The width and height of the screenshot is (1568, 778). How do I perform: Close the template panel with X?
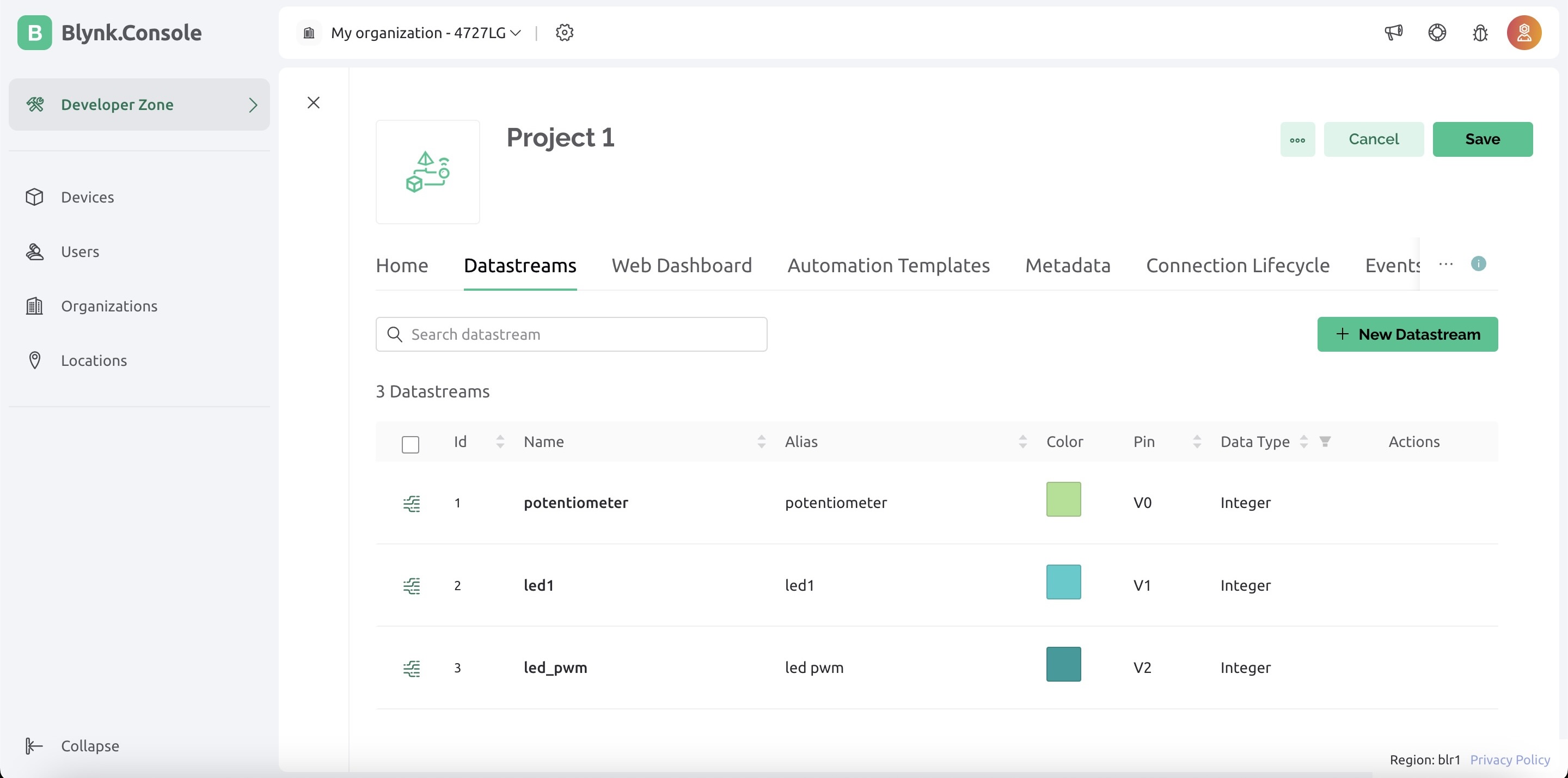pos(314,102)
